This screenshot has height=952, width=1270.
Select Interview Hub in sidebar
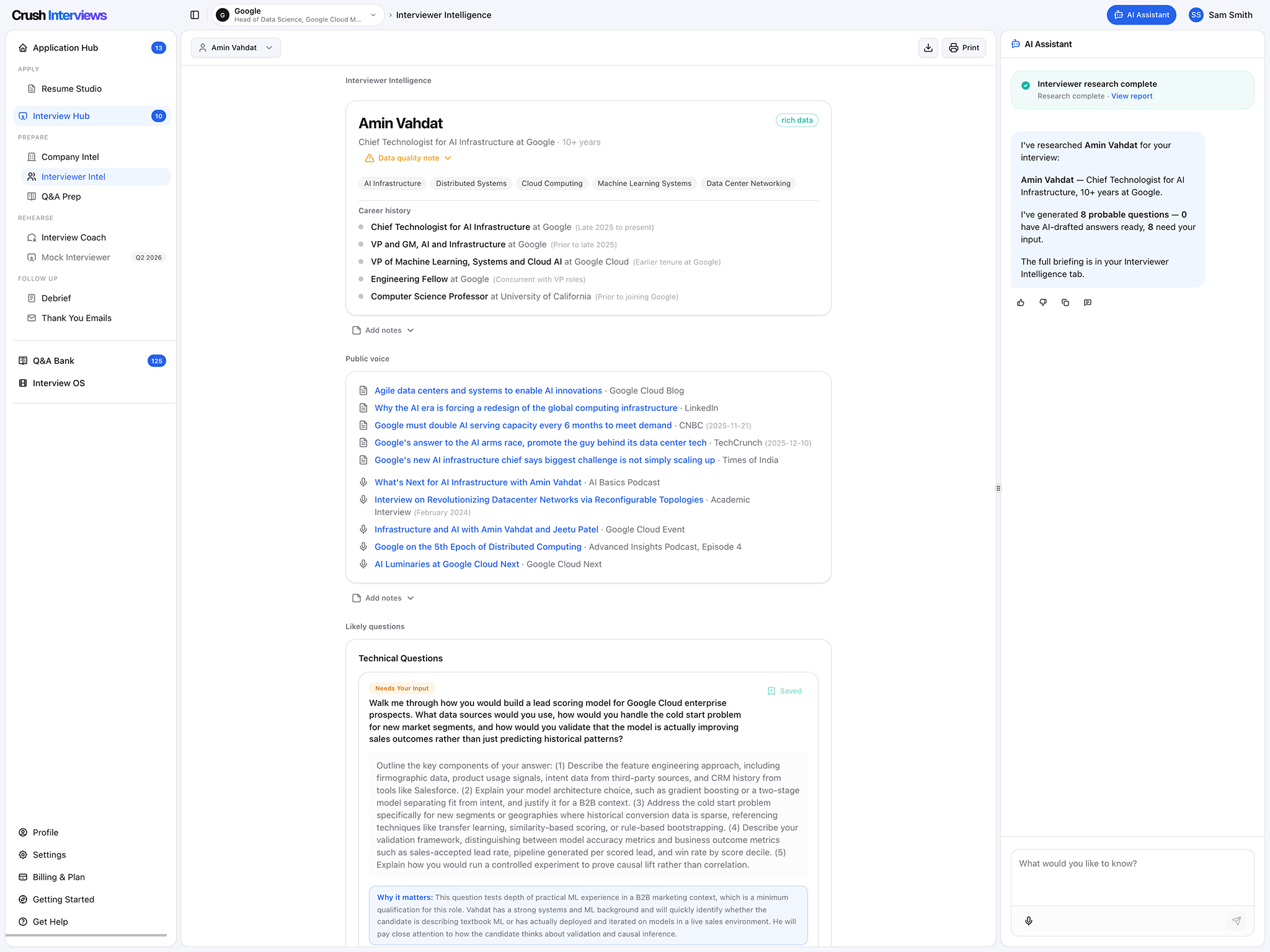92,116
